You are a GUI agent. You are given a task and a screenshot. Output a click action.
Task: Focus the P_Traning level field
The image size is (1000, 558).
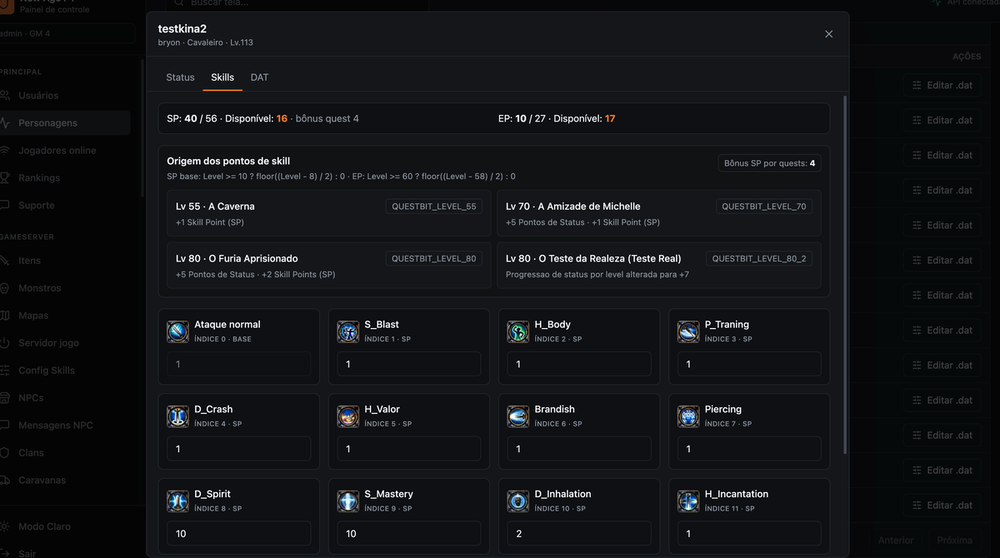[x=749, y=364]
